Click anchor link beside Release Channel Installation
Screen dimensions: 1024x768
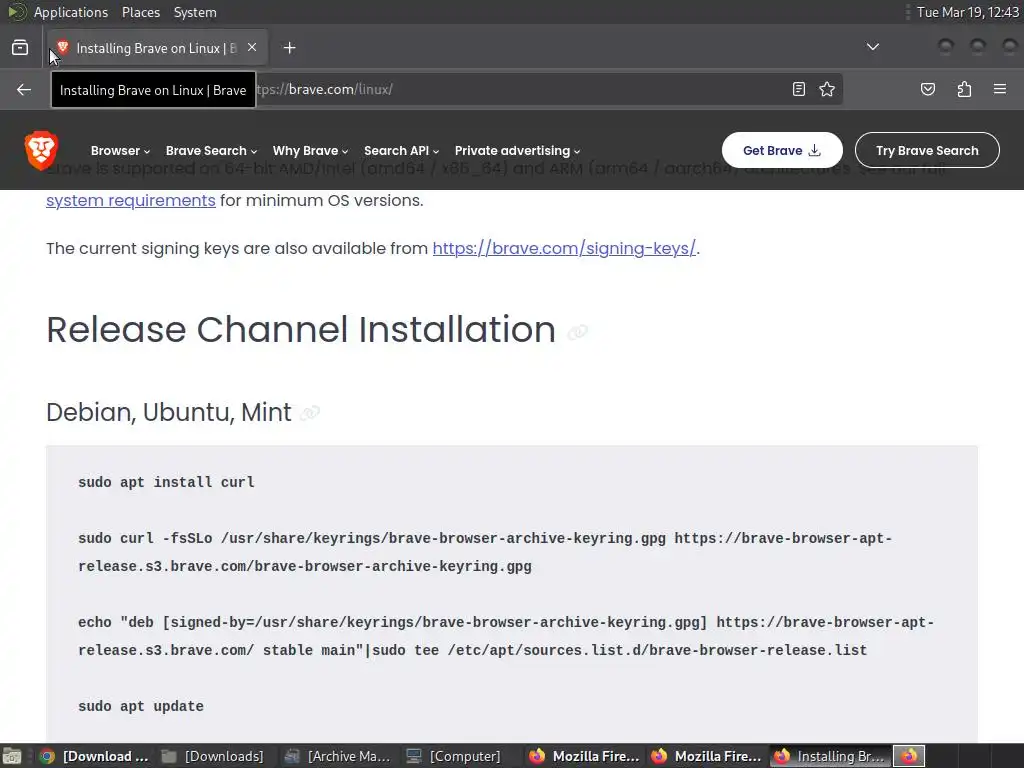pyautogui.click(x=577, y=332)
